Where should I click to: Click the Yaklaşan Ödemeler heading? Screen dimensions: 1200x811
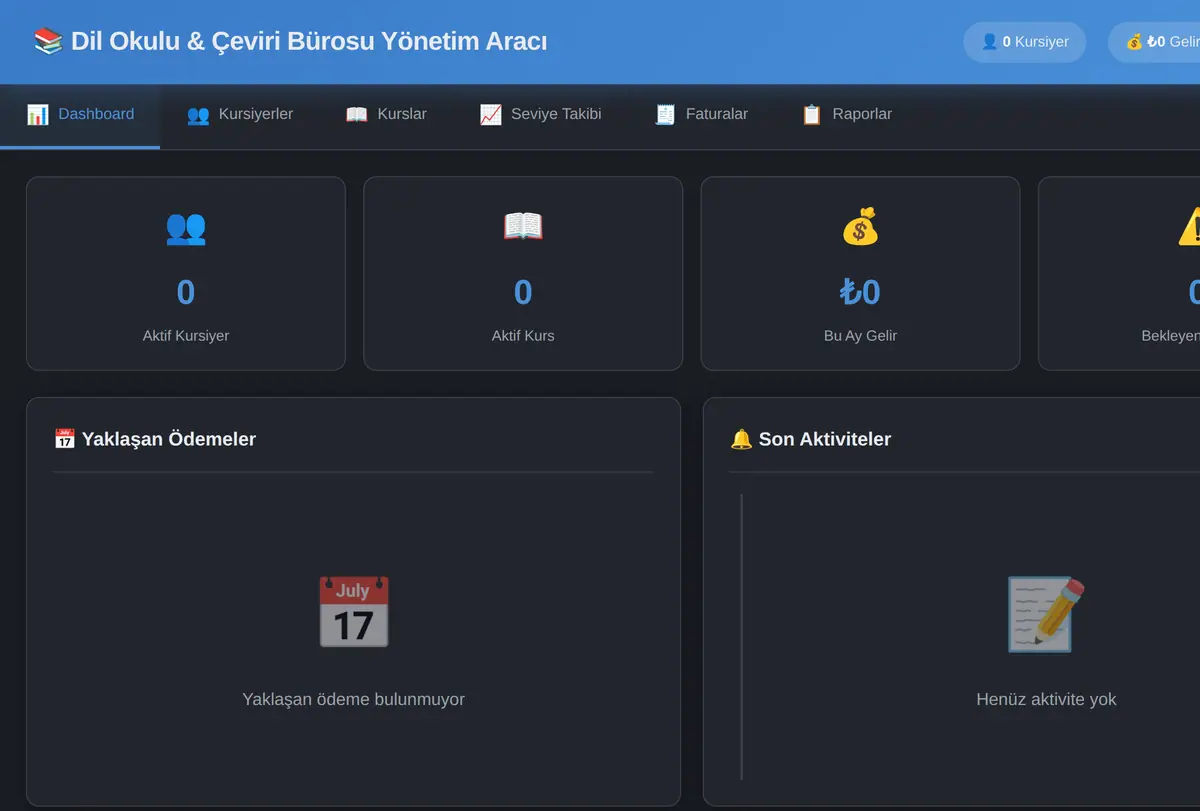(169, 439)
